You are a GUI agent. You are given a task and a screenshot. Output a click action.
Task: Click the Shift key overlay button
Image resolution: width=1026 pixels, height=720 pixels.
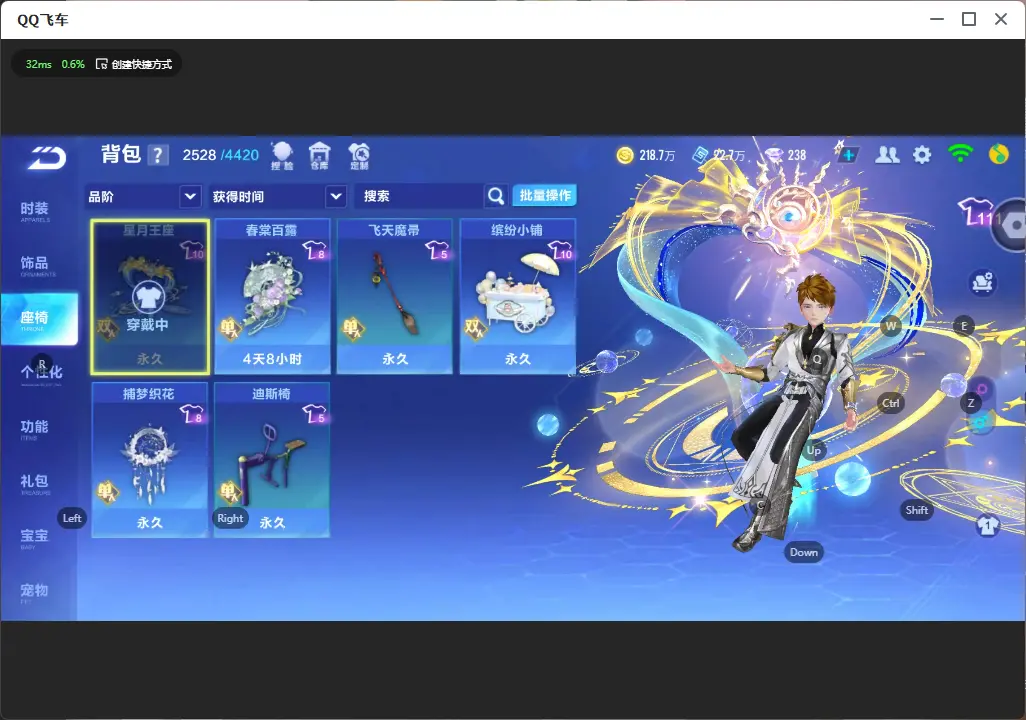pos(916,510)
